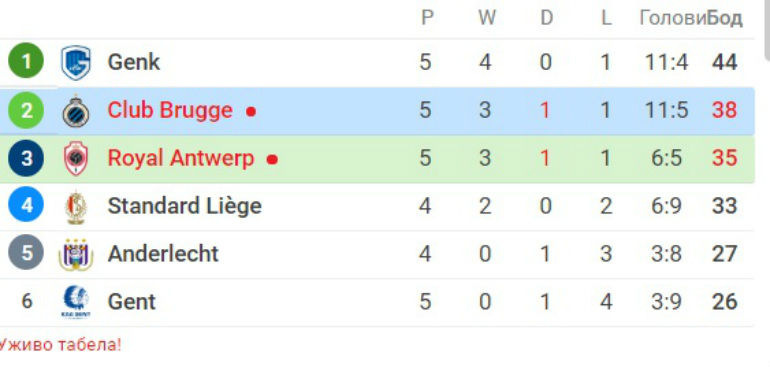Click the scrollbar at the right edge
Viewport: 770px width, 367px height.
click(767, 29)
